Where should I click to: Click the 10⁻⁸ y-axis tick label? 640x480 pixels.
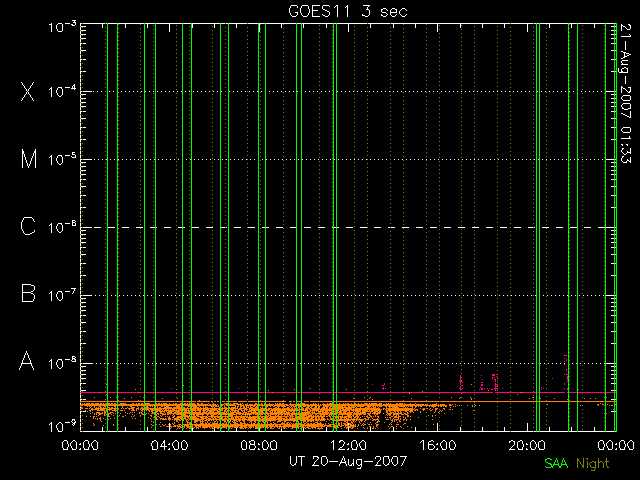[62, 362]
